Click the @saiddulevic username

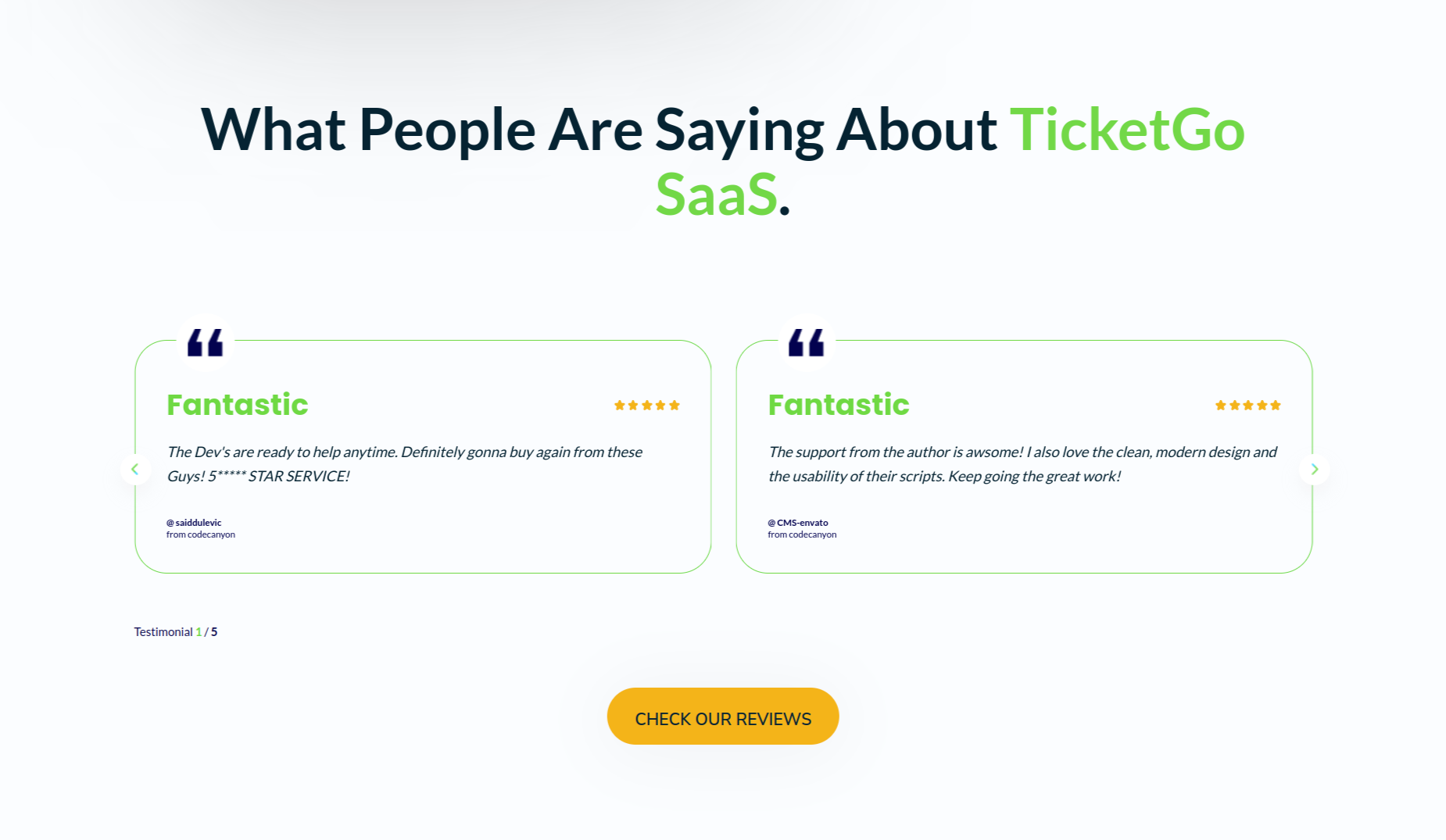click(x=194, y=523)
